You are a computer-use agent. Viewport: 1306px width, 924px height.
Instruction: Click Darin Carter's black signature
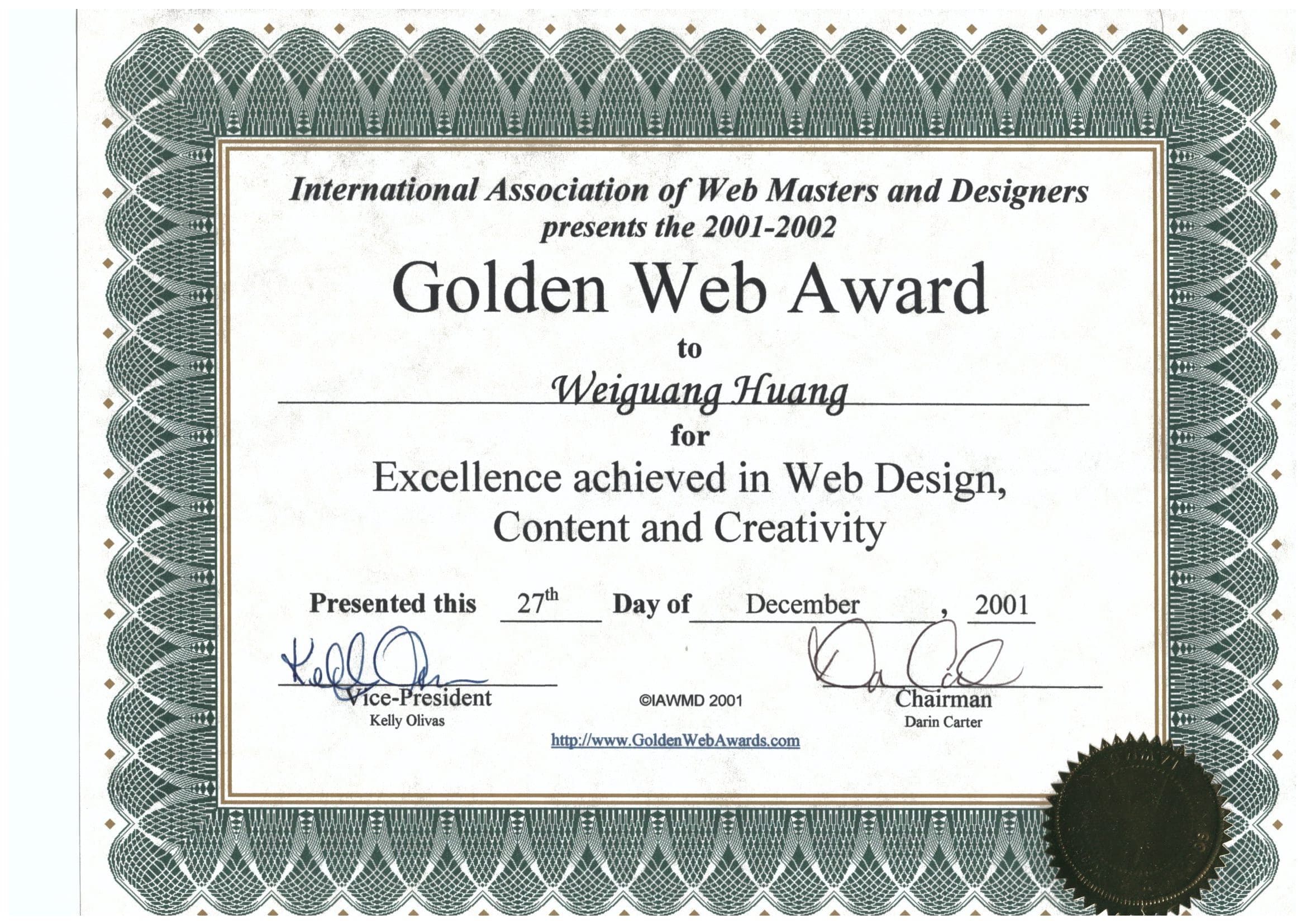point(904,660)
